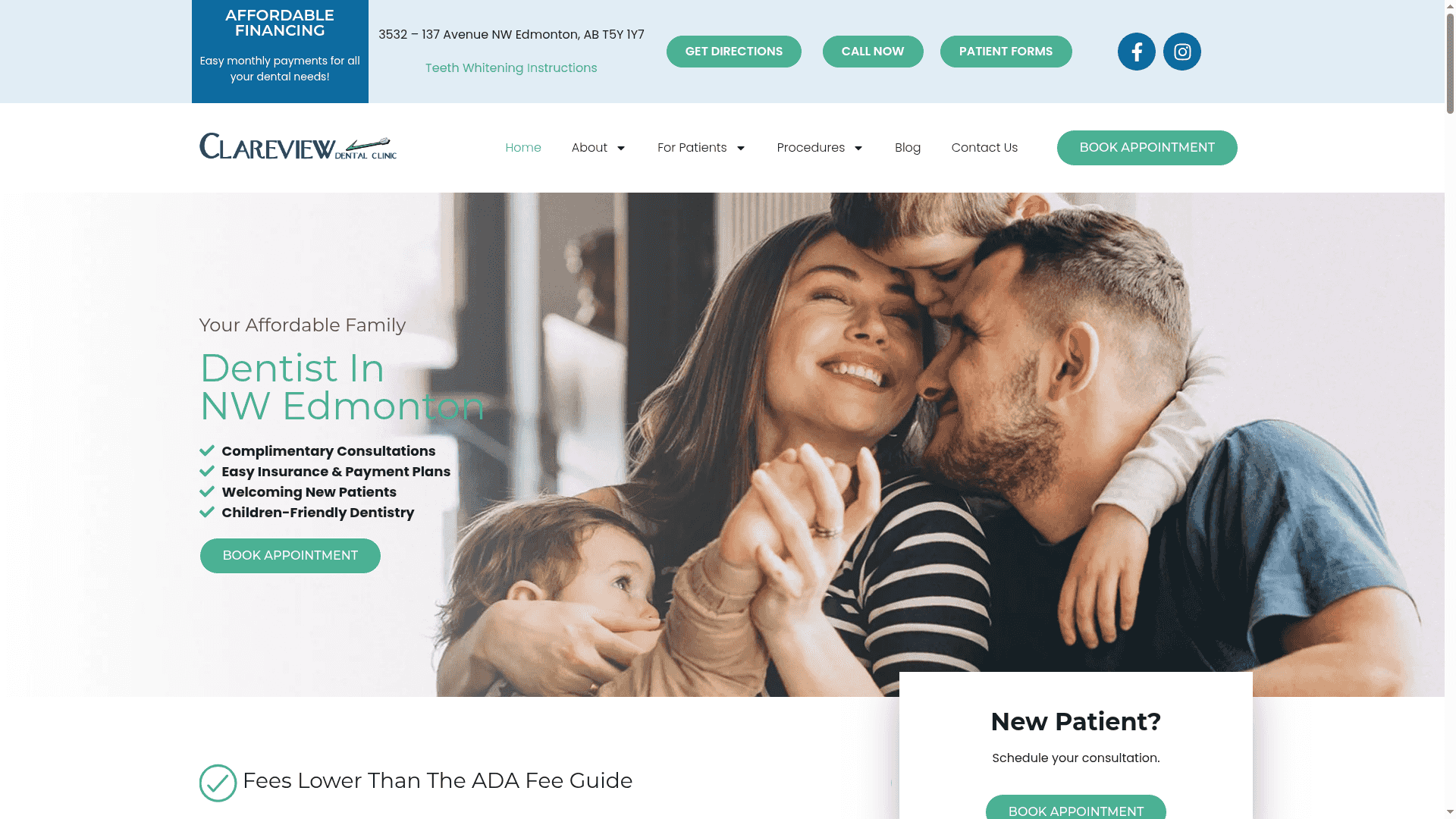Image resolution: width=1456 pixels, height=819 pixels.
Task: Open the Contact Us page
Action: (x=984, y=147)
